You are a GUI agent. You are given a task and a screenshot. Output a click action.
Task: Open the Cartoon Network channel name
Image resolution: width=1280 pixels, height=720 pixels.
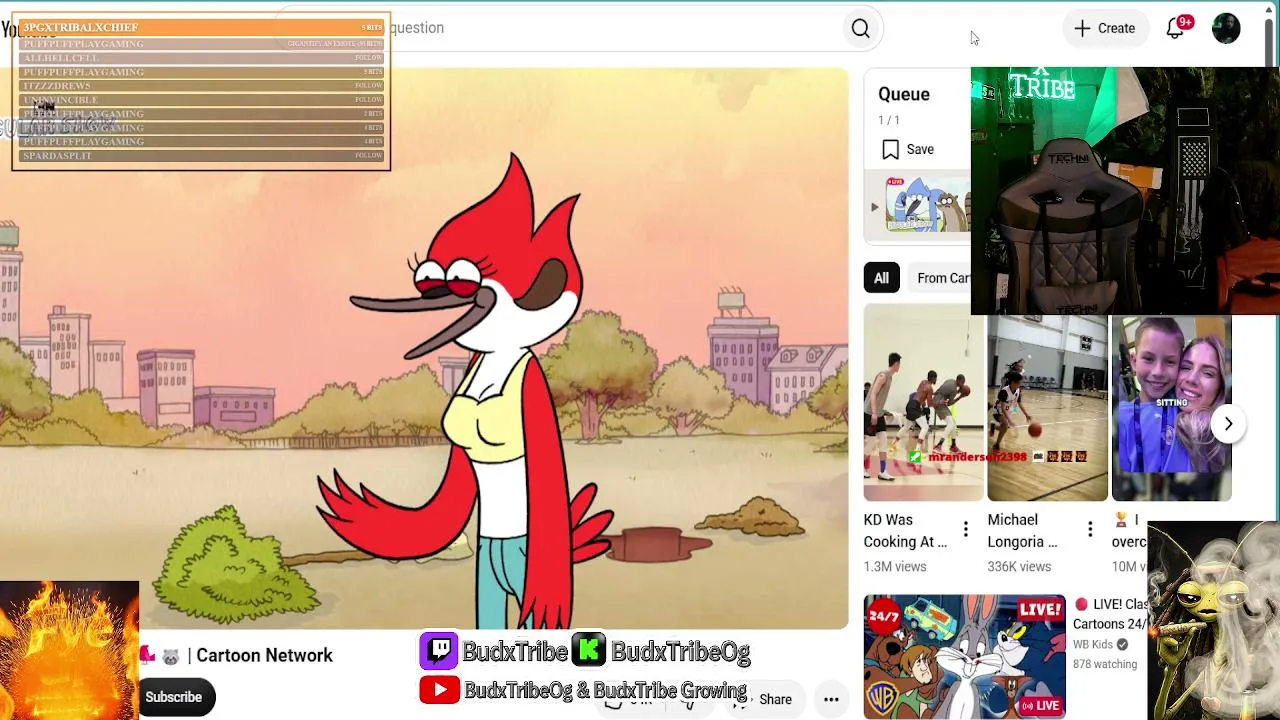click(264, 655)
